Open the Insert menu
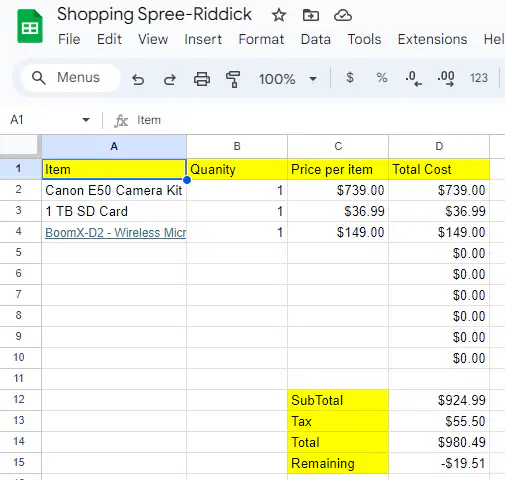Viewport: 505px width, 480px height. click(203, 39)
